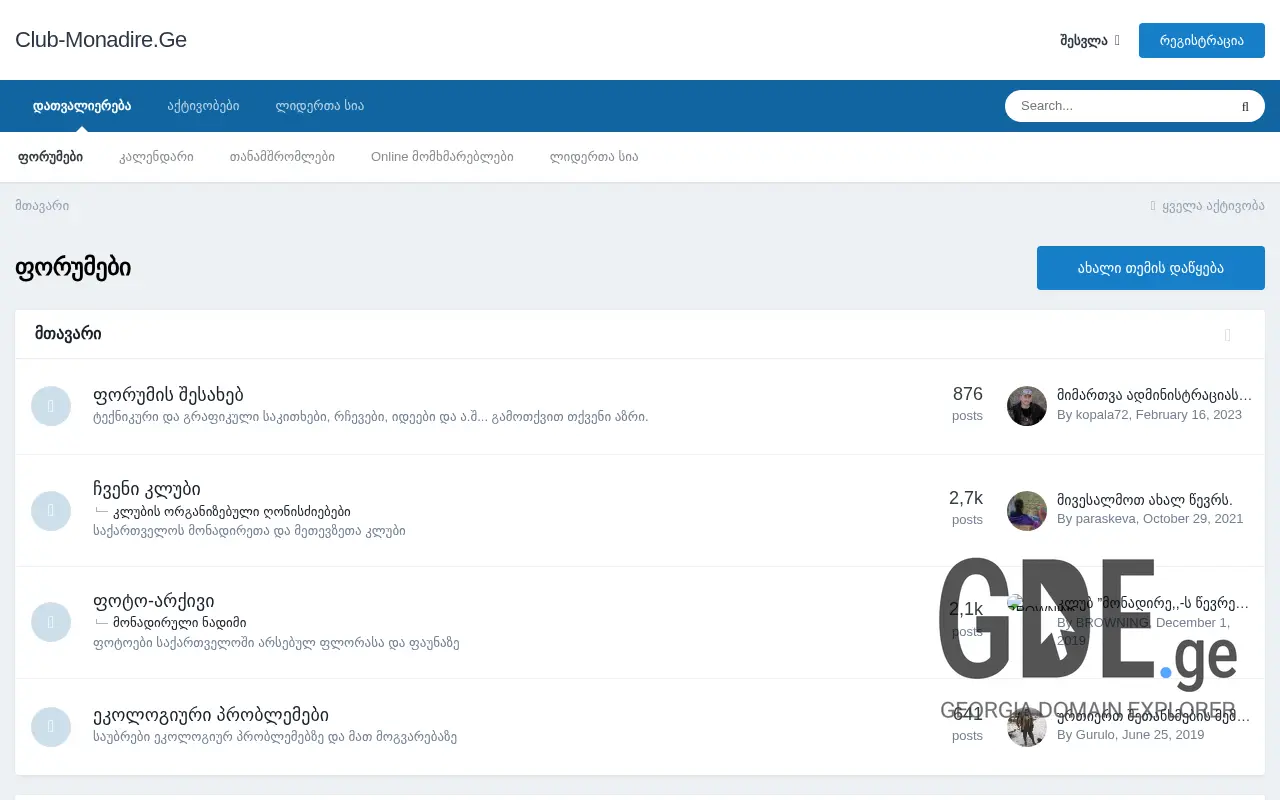Click "ახალი თემის დაწყება" button
The width and height of the screenshot is (1280, 800).
(1150, 267)
